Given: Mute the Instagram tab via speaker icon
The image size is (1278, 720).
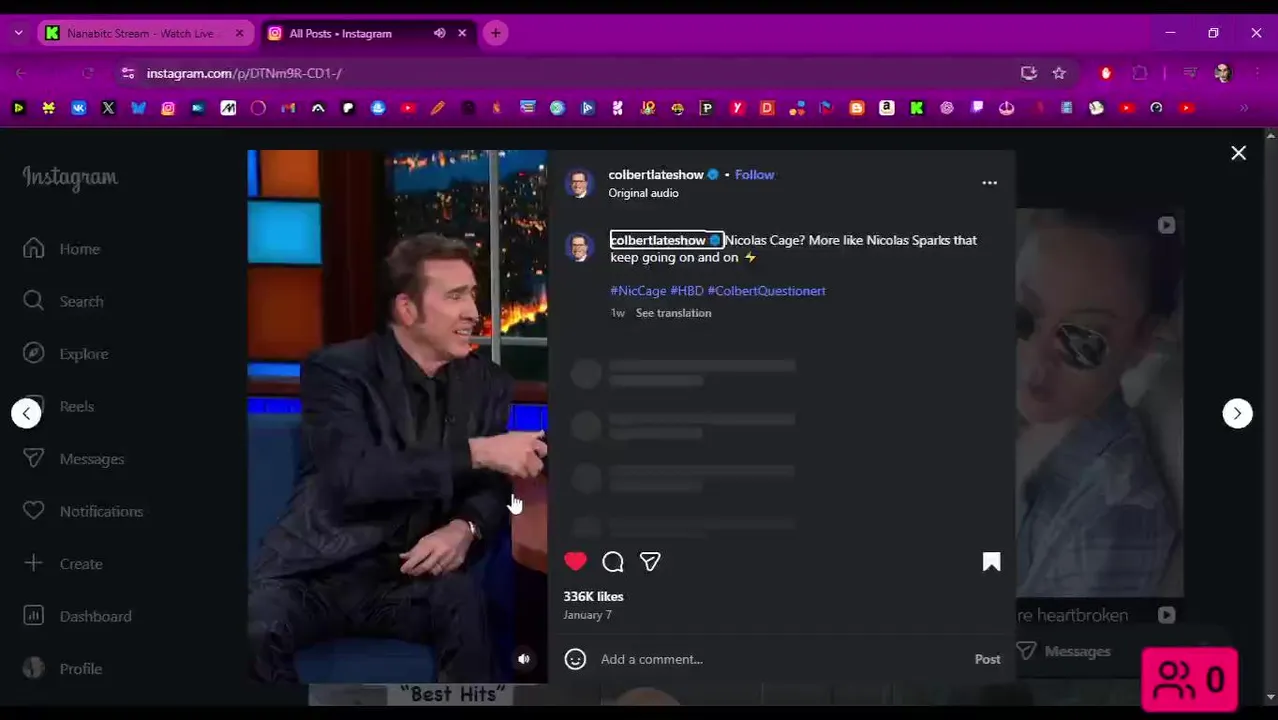Looking at the screenshot, I should point(439,33).
